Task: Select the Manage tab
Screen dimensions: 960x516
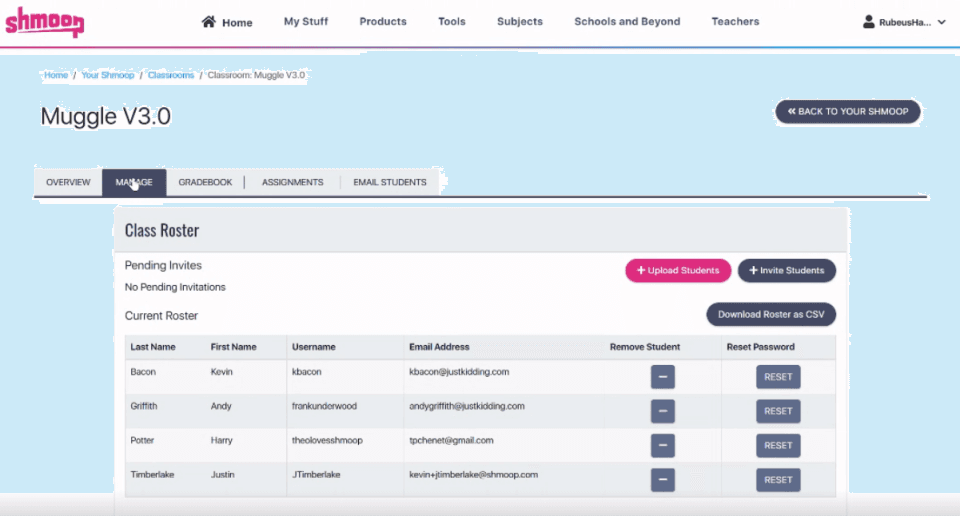Action: tap(134, 182)
